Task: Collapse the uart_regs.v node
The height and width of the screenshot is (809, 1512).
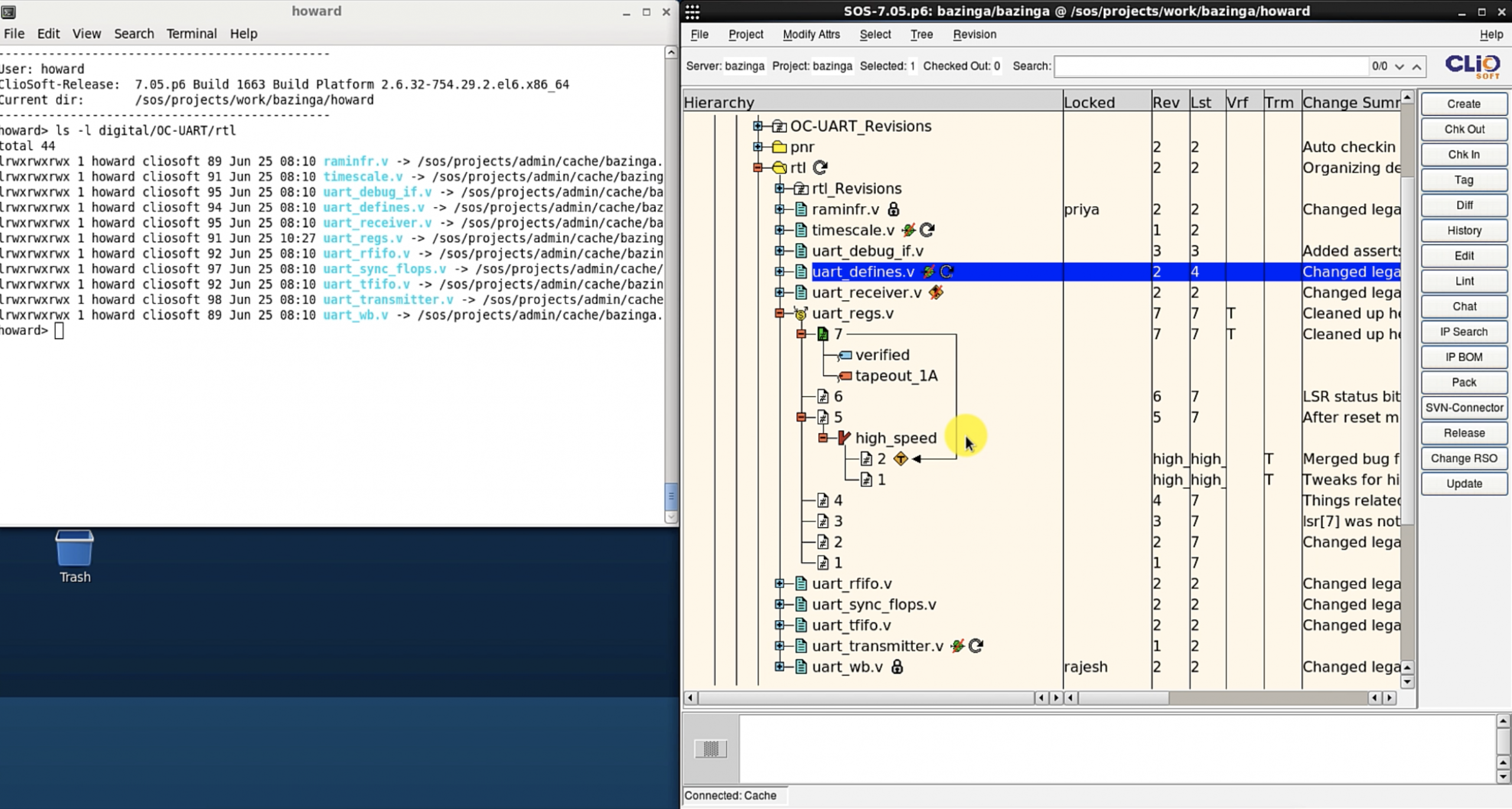Action: click(x=780, y=313)
